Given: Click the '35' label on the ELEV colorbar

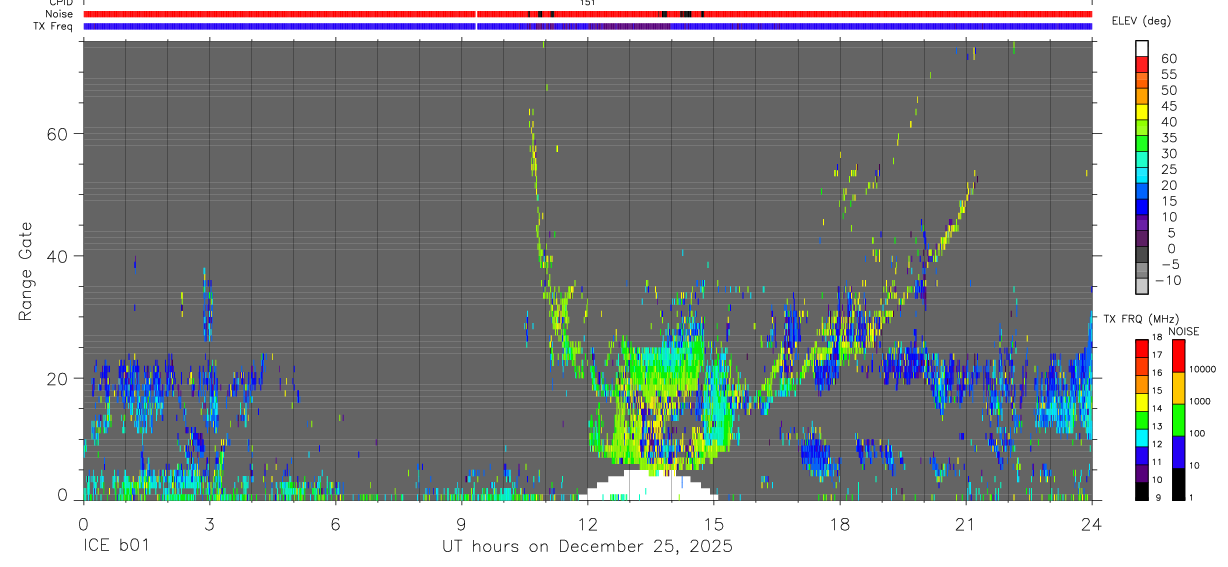Looking at the screenshot, I should click(1168, 137).
